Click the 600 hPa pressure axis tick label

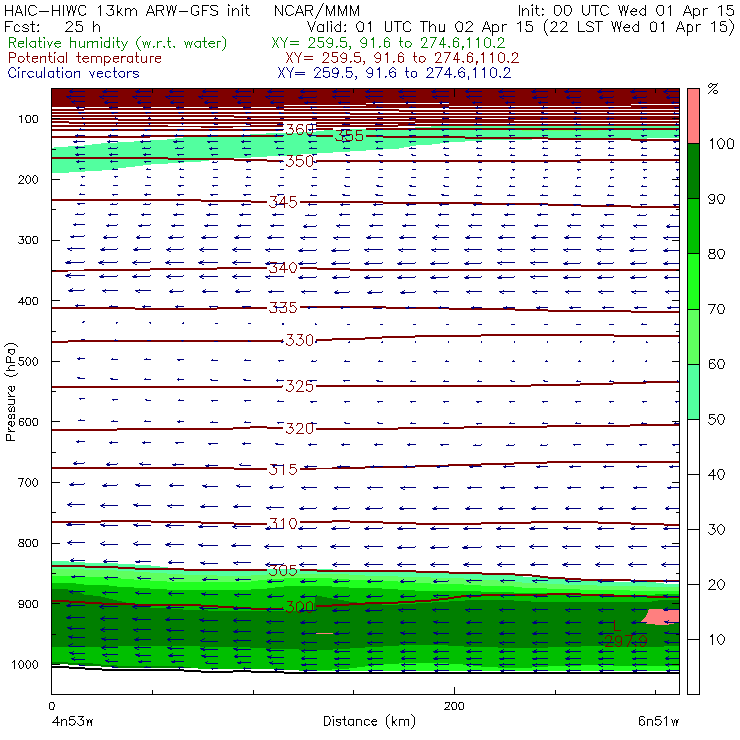[28, 422]
